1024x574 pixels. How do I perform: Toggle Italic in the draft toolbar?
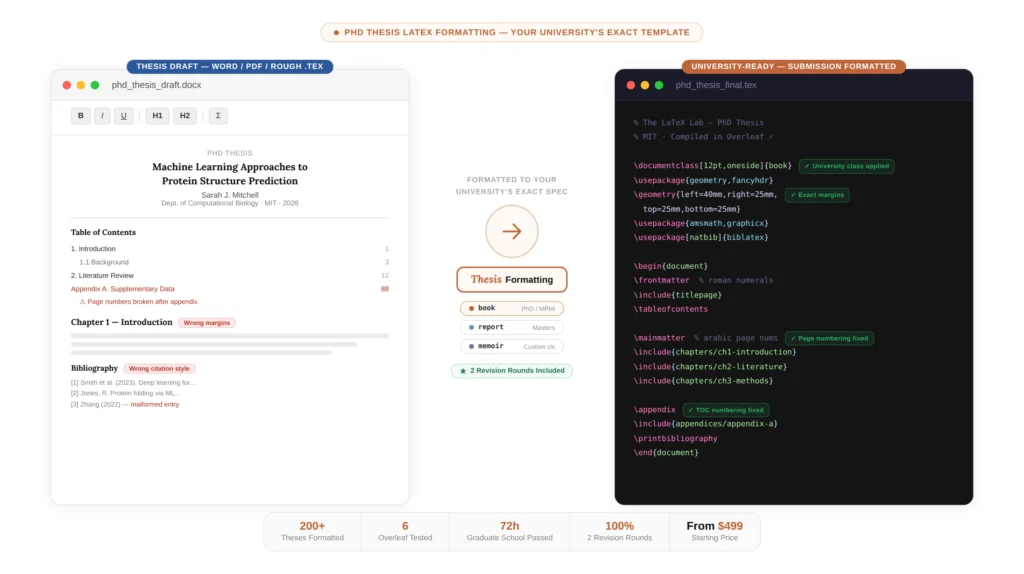coord(102,116)
